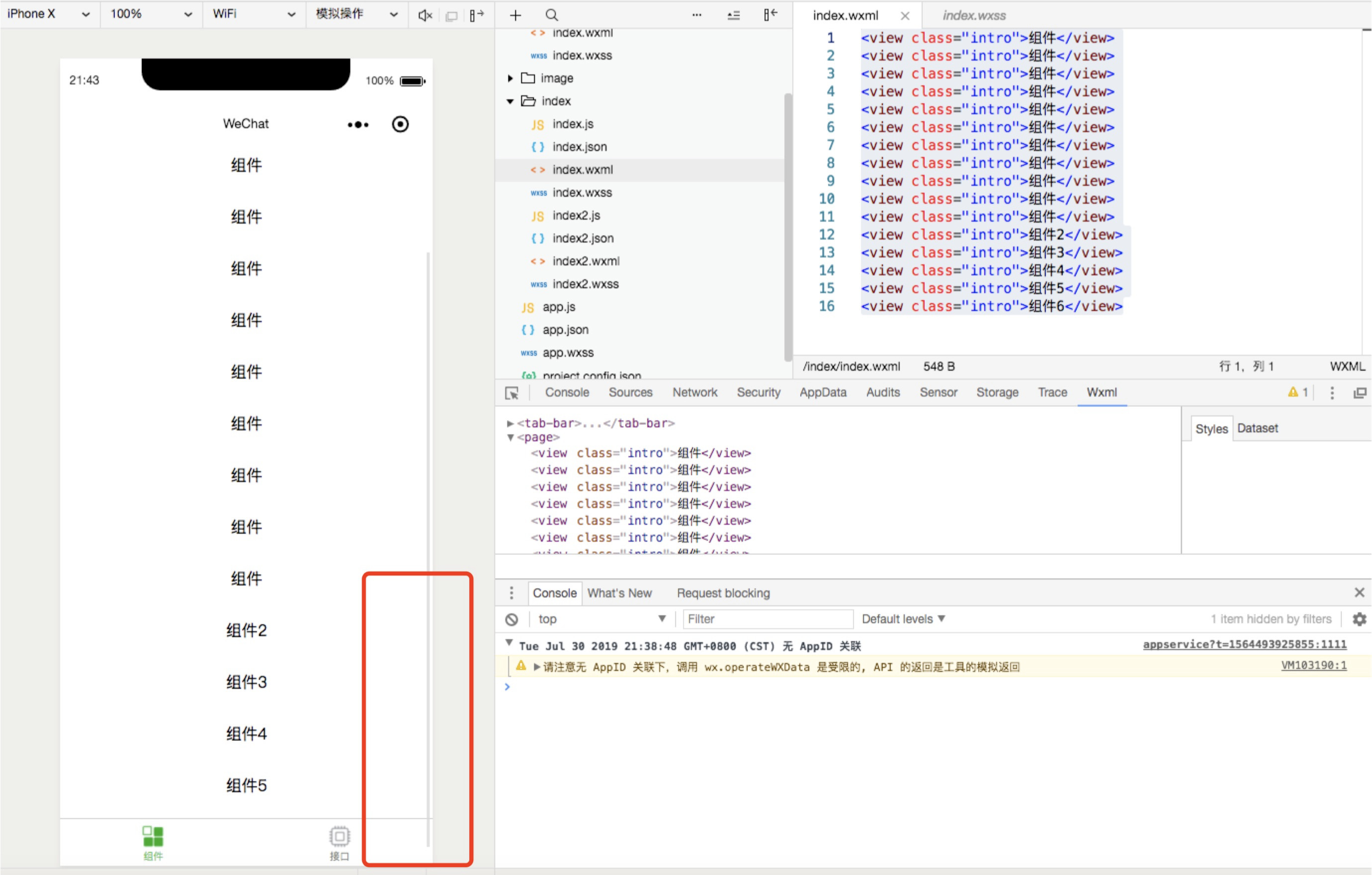Open the WiFi network dropdown
Screen dimensions: 1372x875
coord(254,14)
